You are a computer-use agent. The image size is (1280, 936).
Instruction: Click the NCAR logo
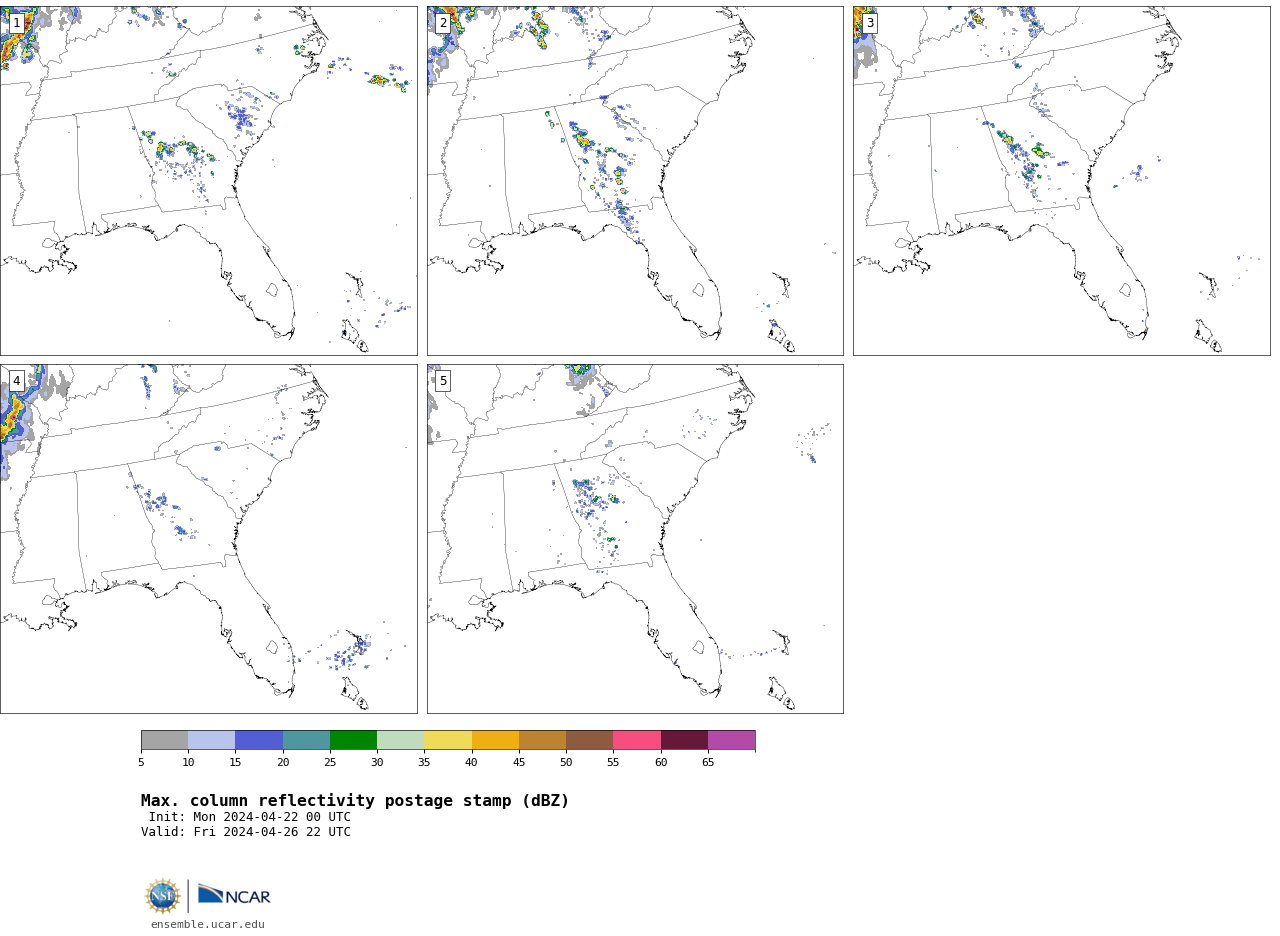[234, 895]
